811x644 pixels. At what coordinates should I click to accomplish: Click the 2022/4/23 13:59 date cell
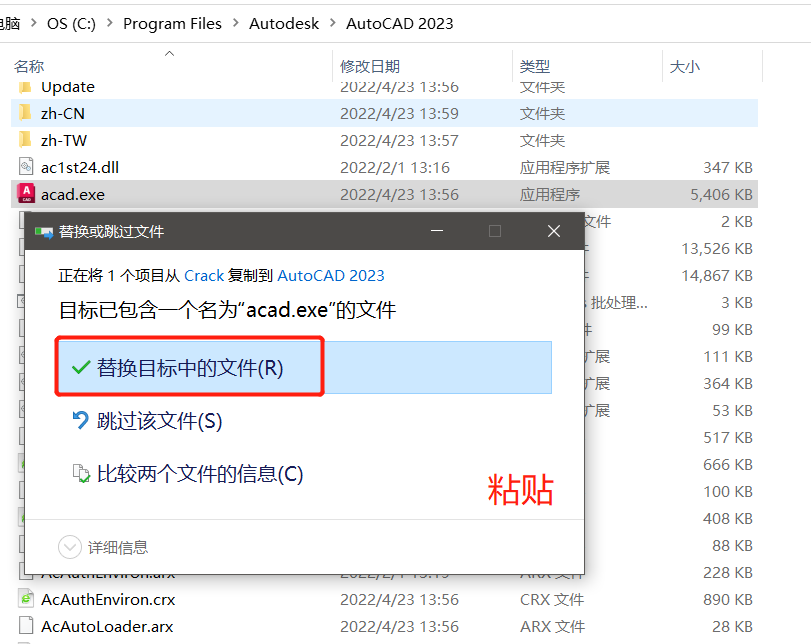399,113
